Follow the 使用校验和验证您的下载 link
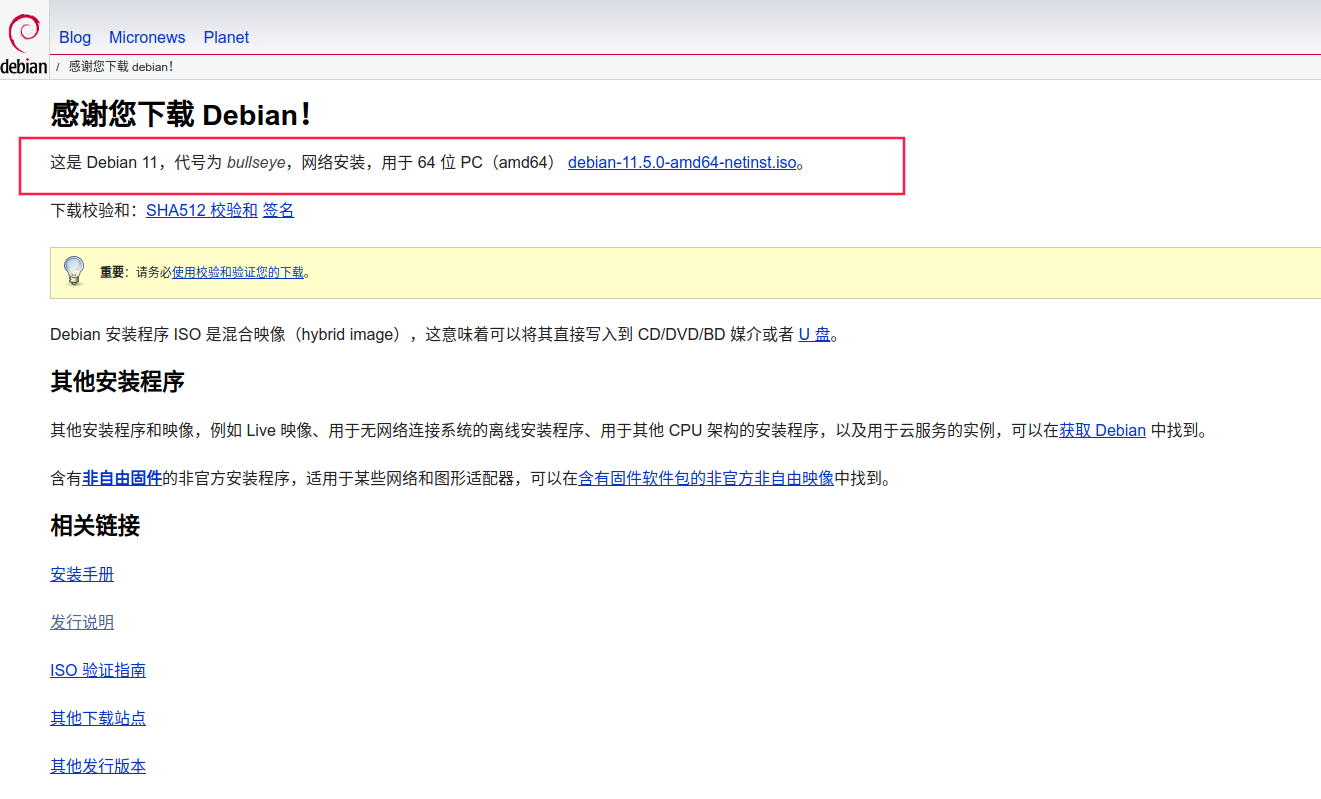The width and height of the screenshot is (1321, 799). pos(238,272)
